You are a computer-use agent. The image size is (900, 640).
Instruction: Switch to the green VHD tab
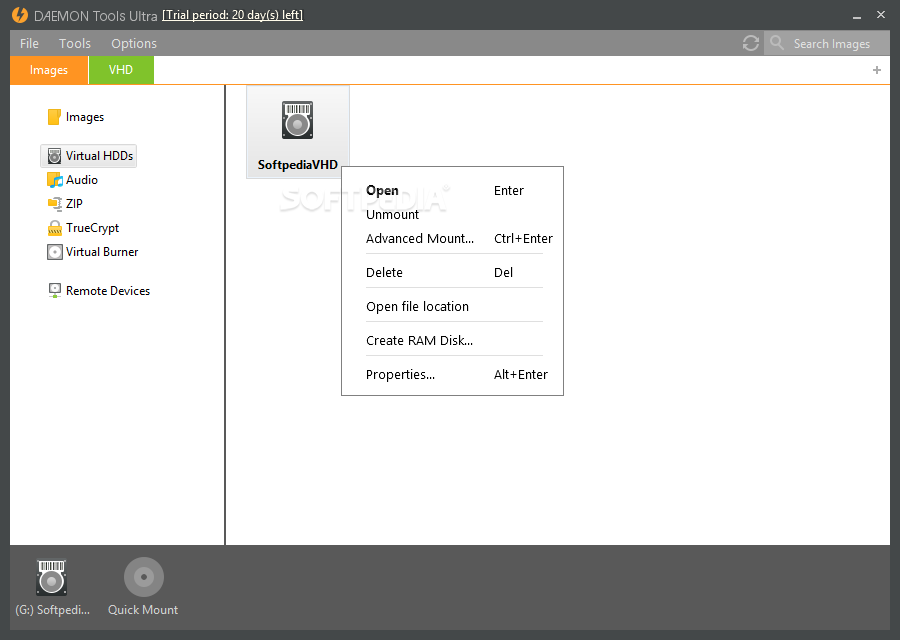click(121, 70)
